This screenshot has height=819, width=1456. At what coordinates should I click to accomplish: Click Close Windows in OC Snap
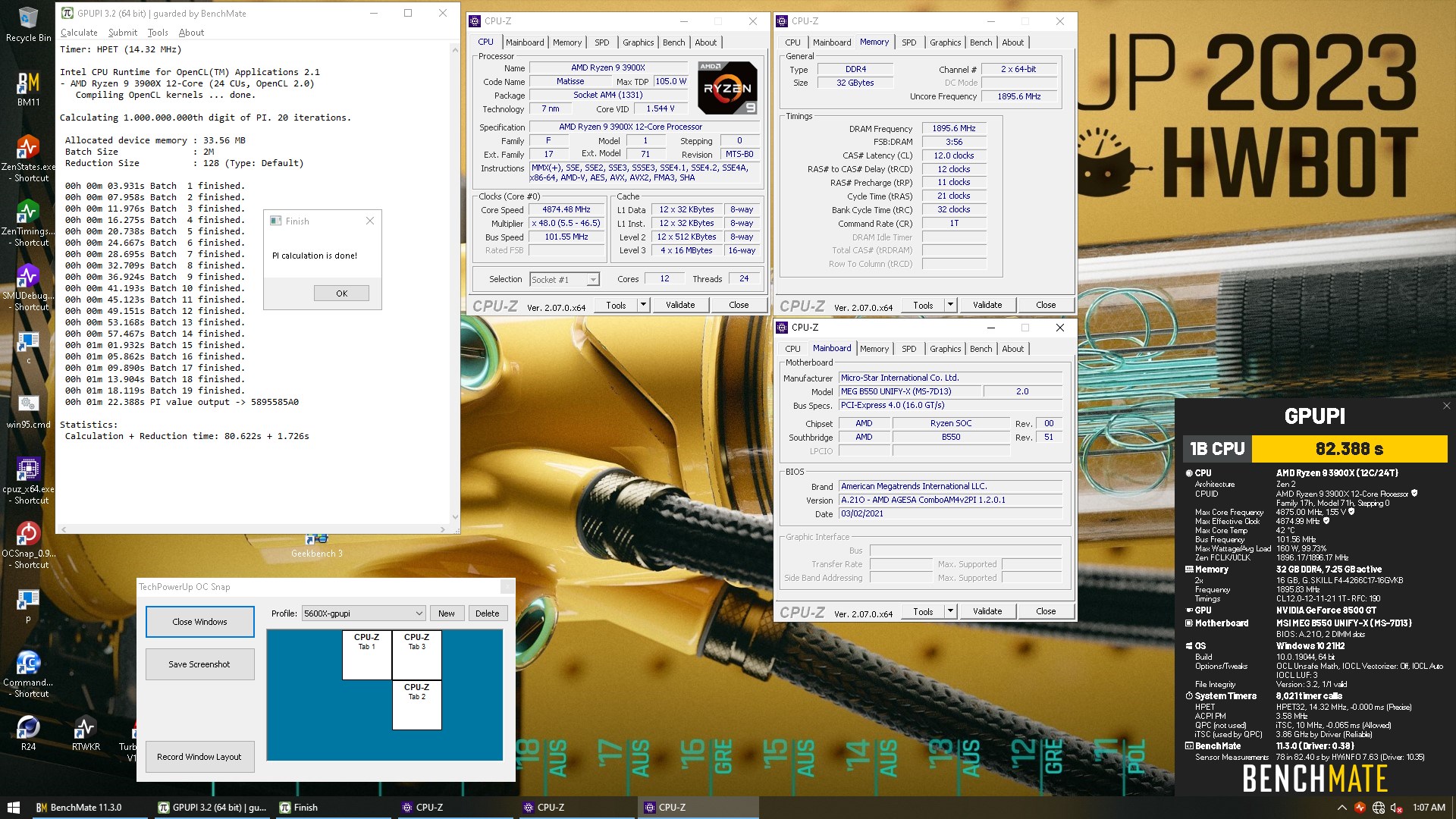pyautogui.click(x=199, y=622)
